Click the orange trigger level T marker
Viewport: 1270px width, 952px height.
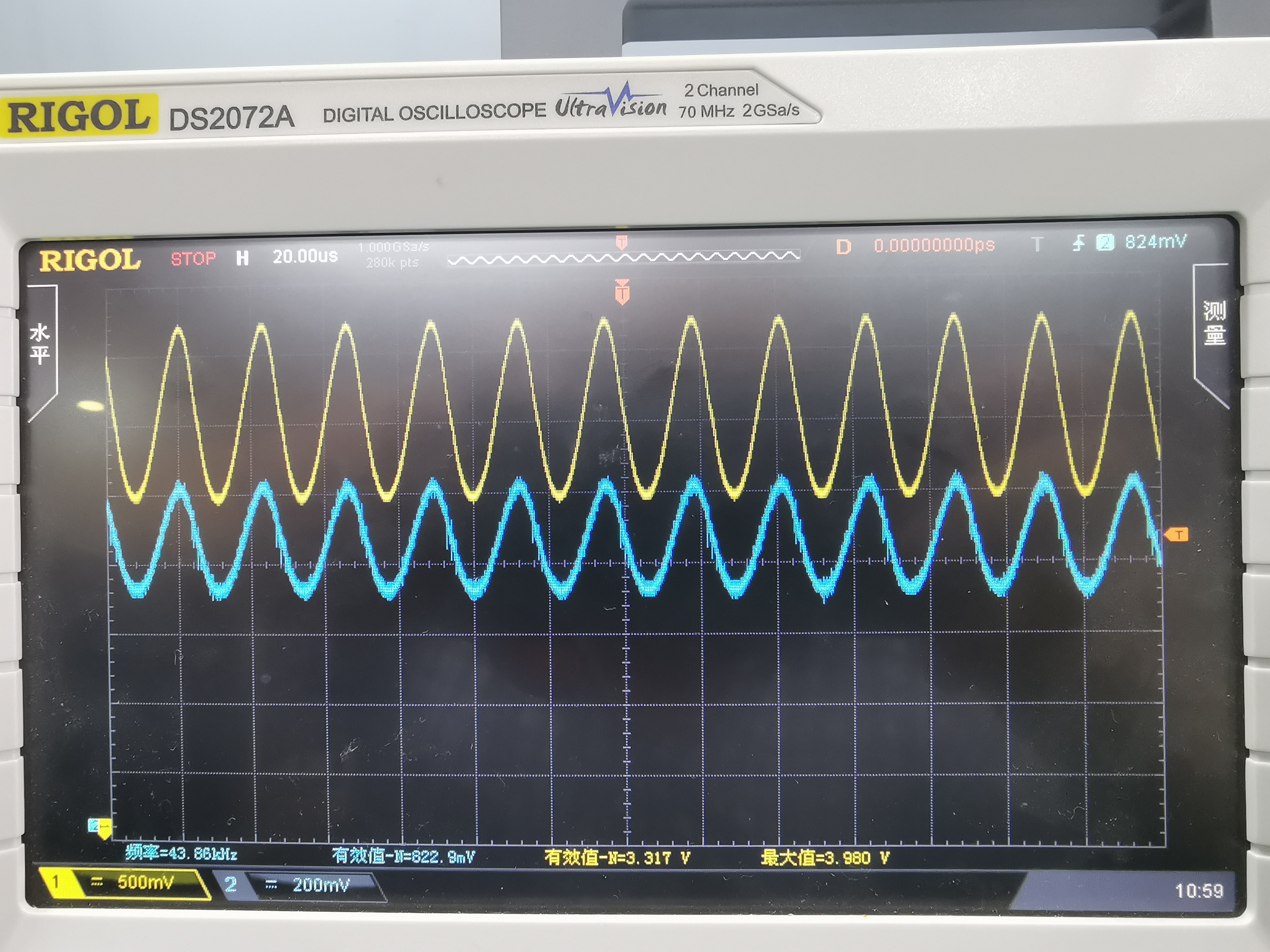[x=1176, y=535]
